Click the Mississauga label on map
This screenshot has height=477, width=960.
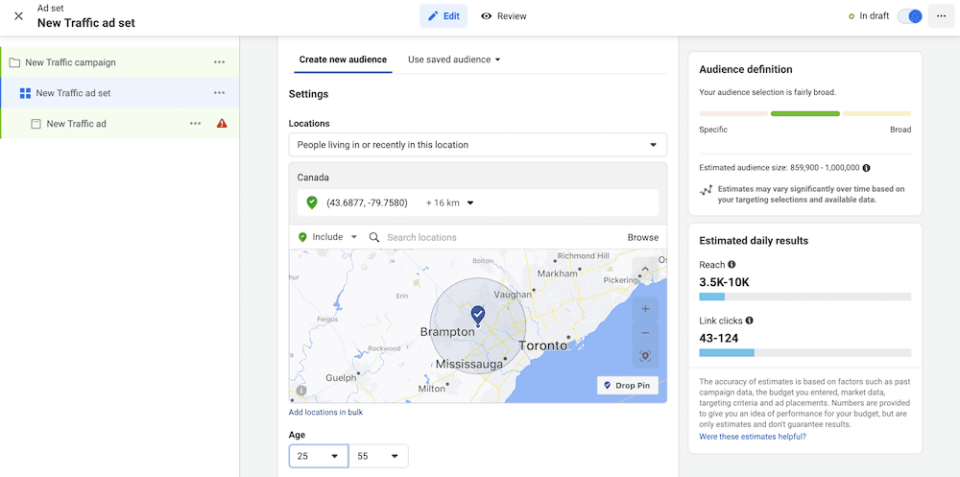[x=469, y=364]
